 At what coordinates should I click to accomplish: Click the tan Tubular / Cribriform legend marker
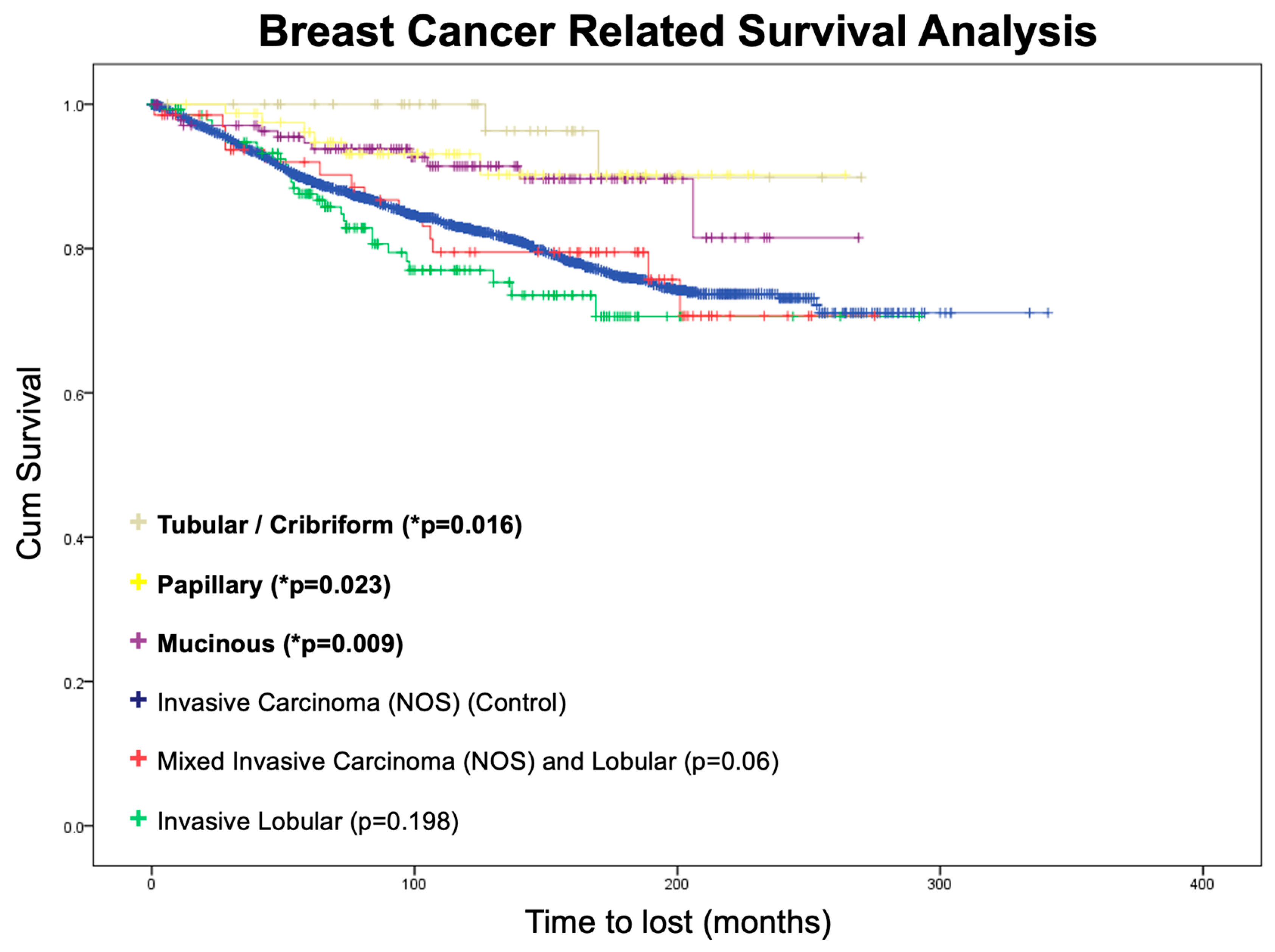click(138, 522)
